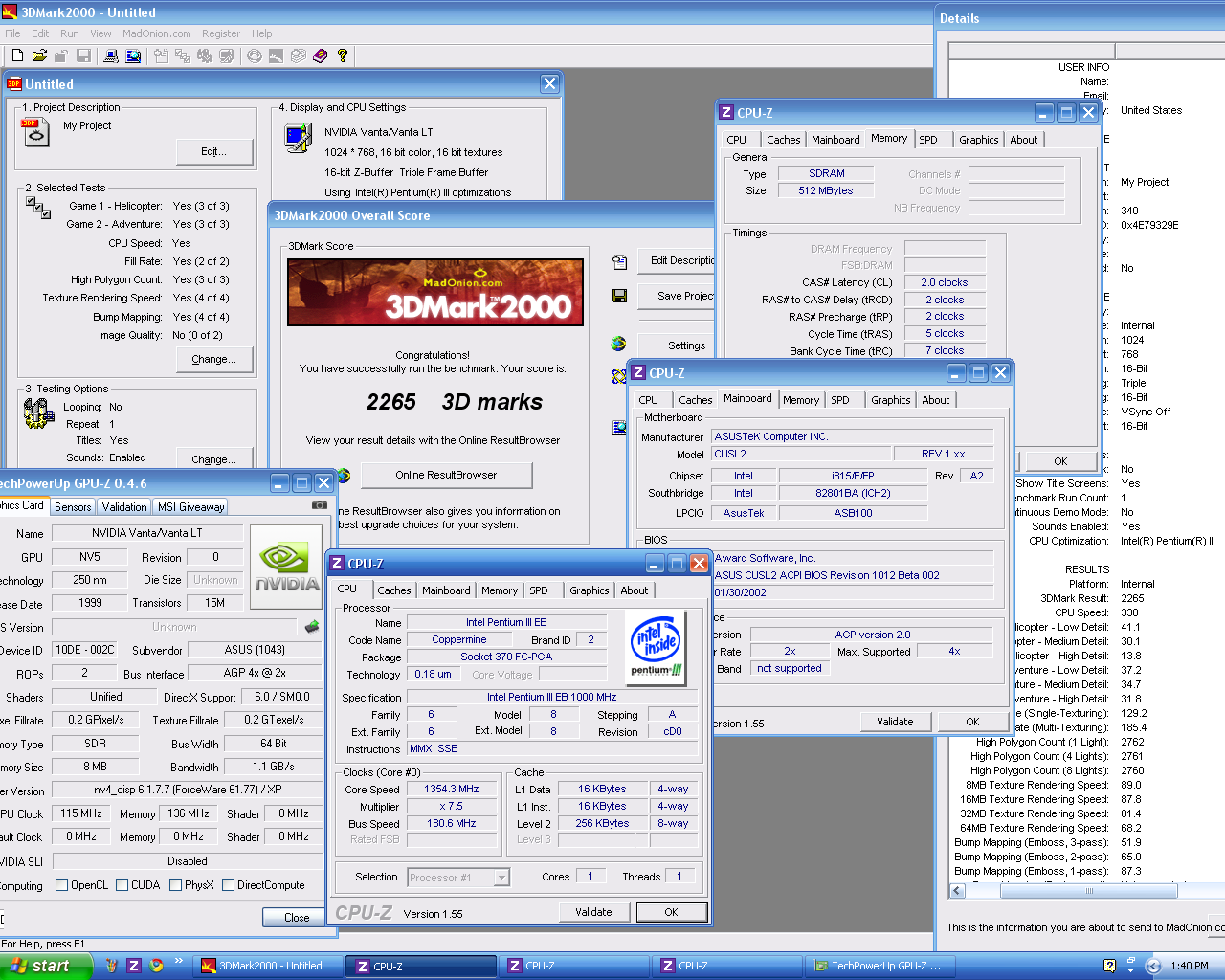Click the Open project folder toolbar icon
The width and height of the screenshot is (1225, 980).
tap(39, 56)
